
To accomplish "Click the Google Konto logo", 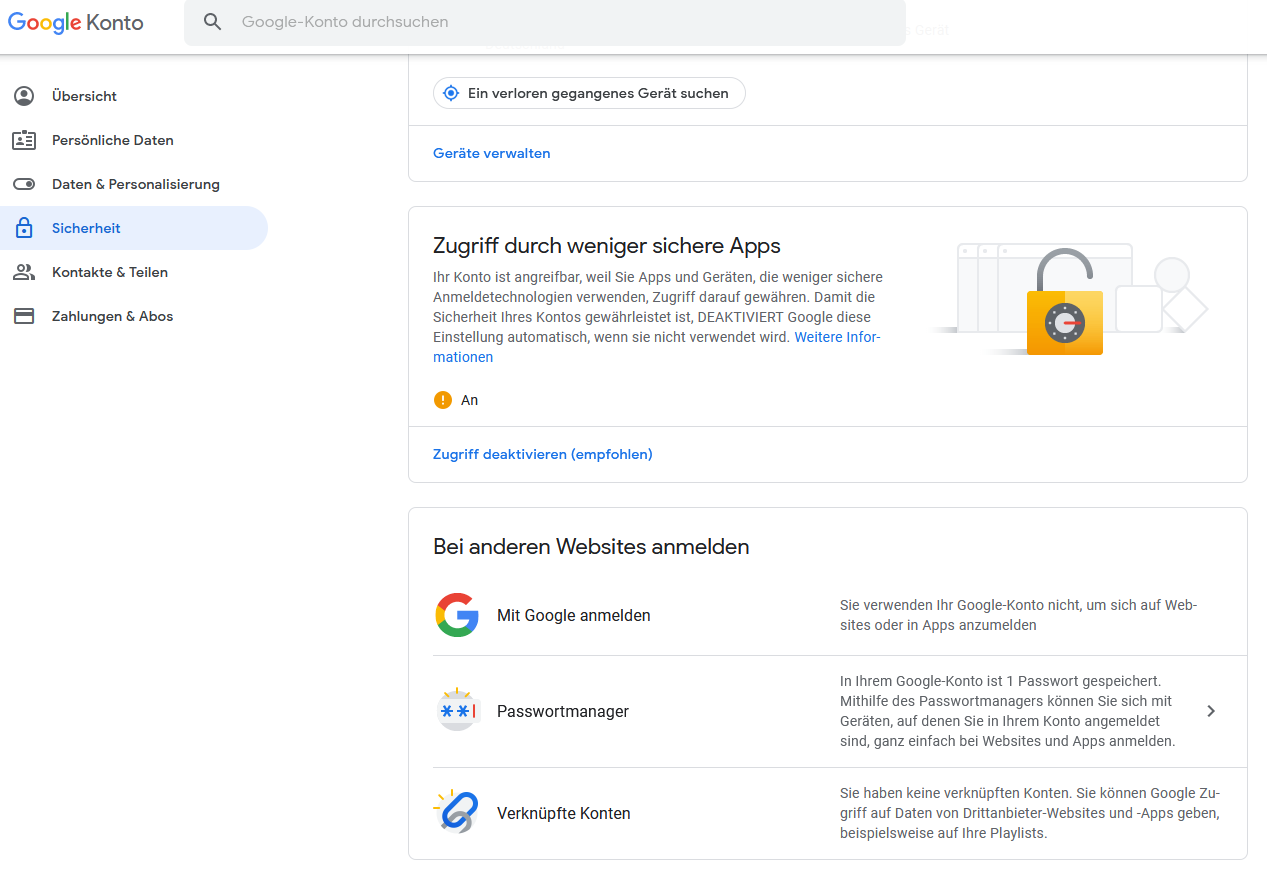I will 76,22.
